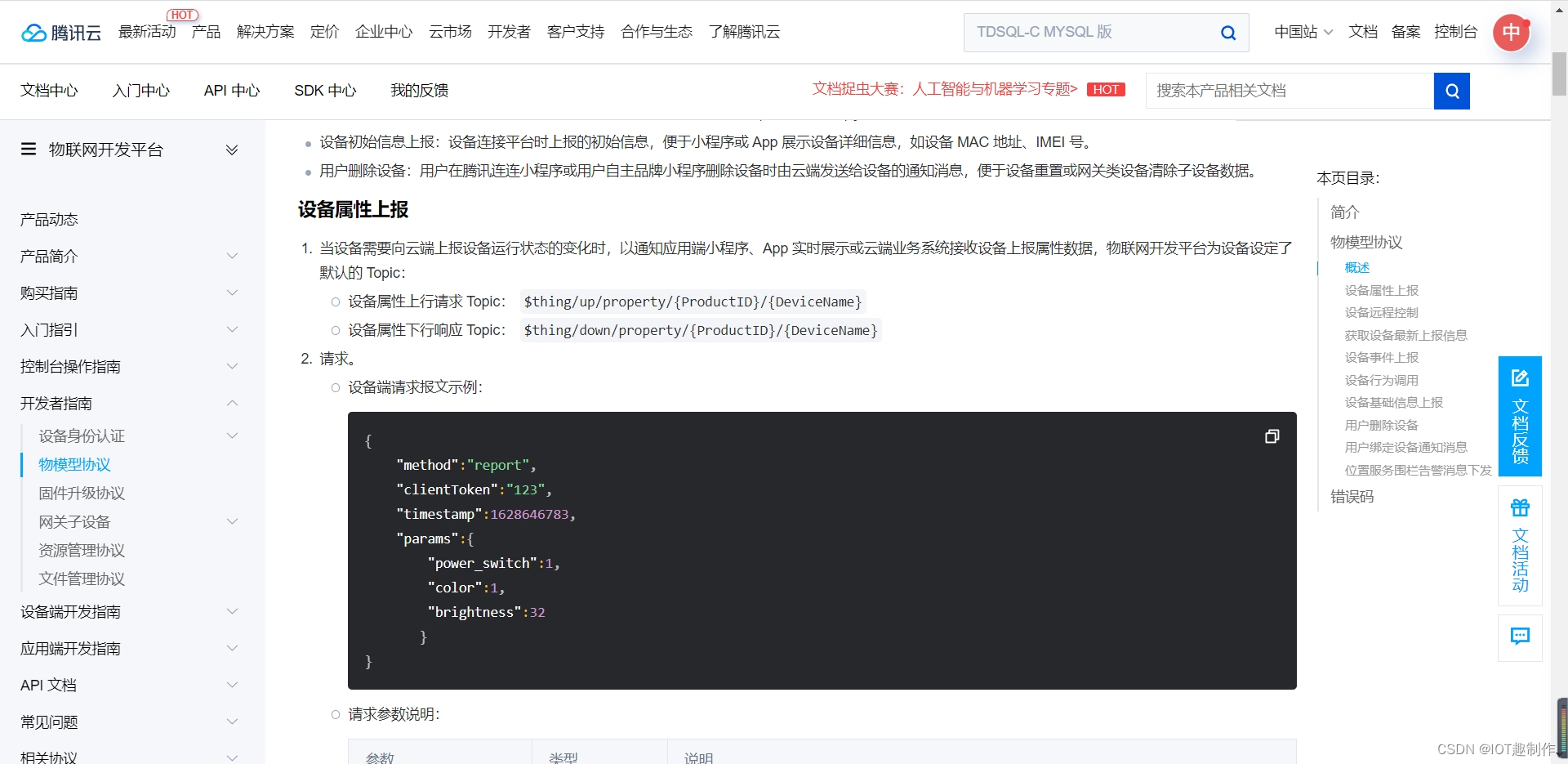Click the 搜索本产品相关文档 search field
The image size is (1568, 764).
click(1290, 91)
